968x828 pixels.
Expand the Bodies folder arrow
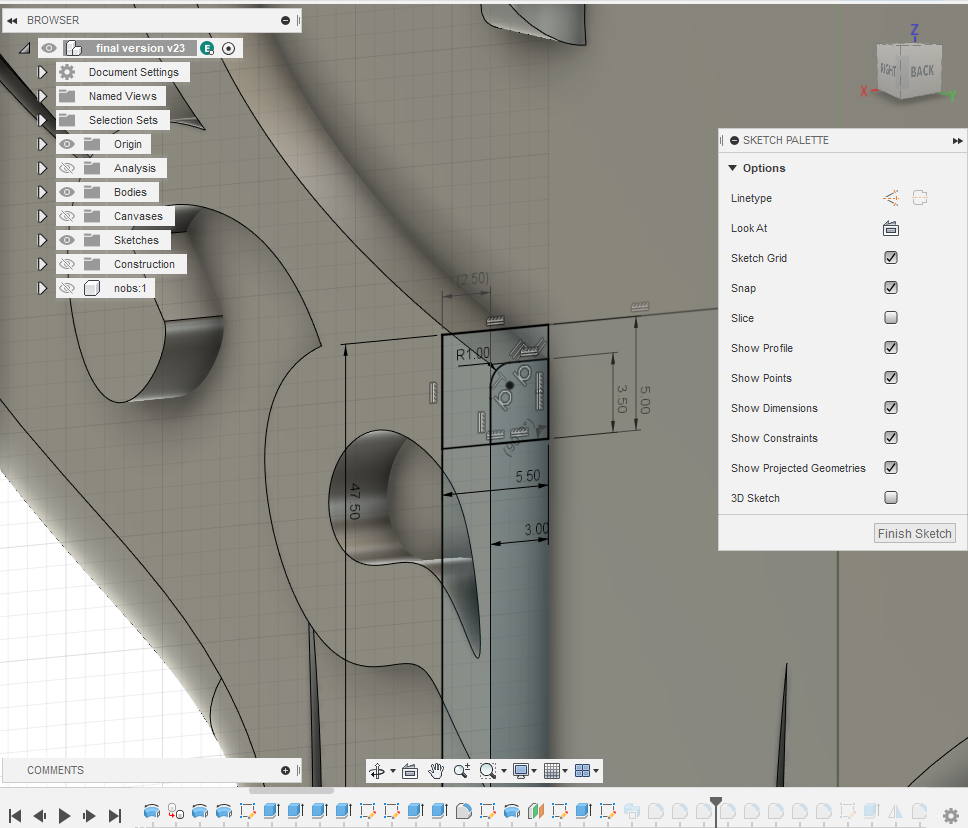pos(42,192)
